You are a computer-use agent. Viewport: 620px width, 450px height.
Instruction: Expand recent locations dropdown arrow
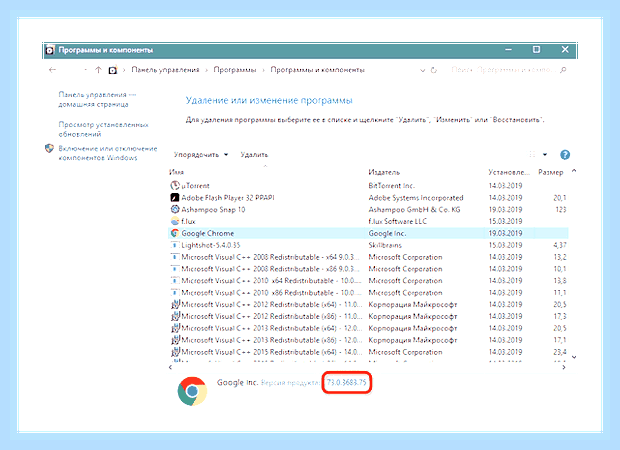(86, 70)
